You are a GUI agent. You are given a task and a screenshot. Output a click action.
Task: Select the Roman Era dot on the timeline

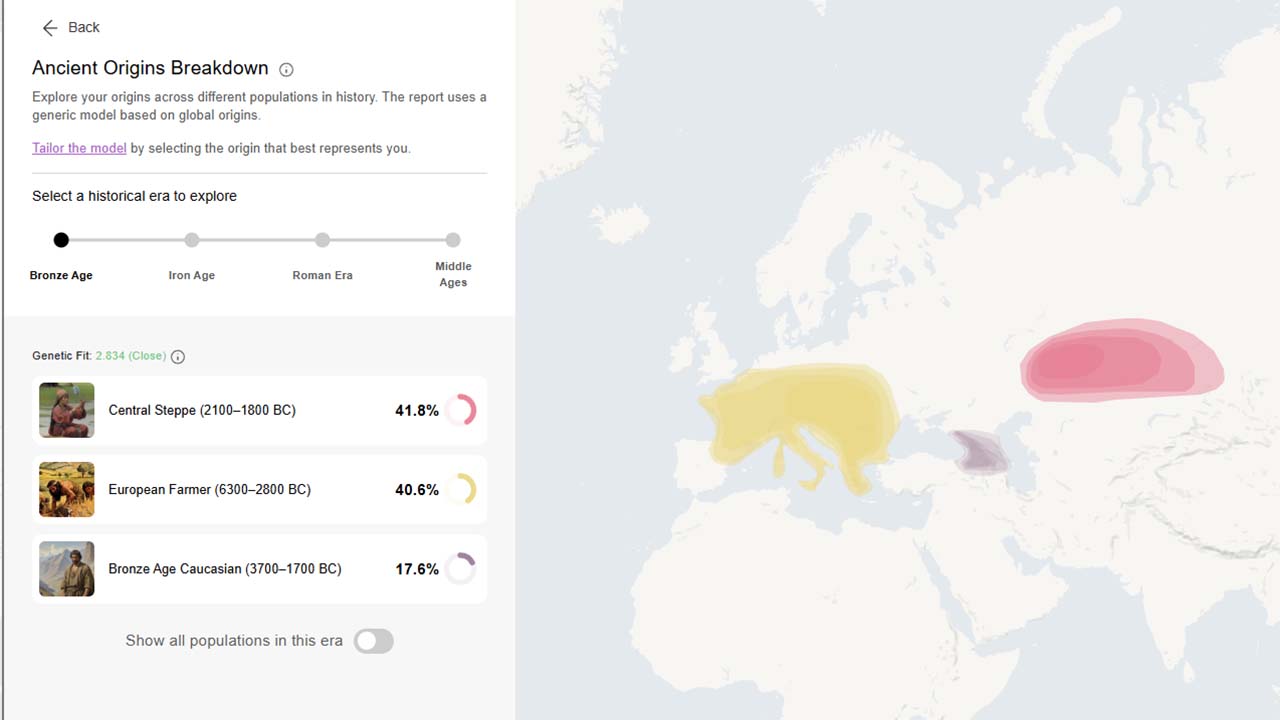(x=322, y=240)
